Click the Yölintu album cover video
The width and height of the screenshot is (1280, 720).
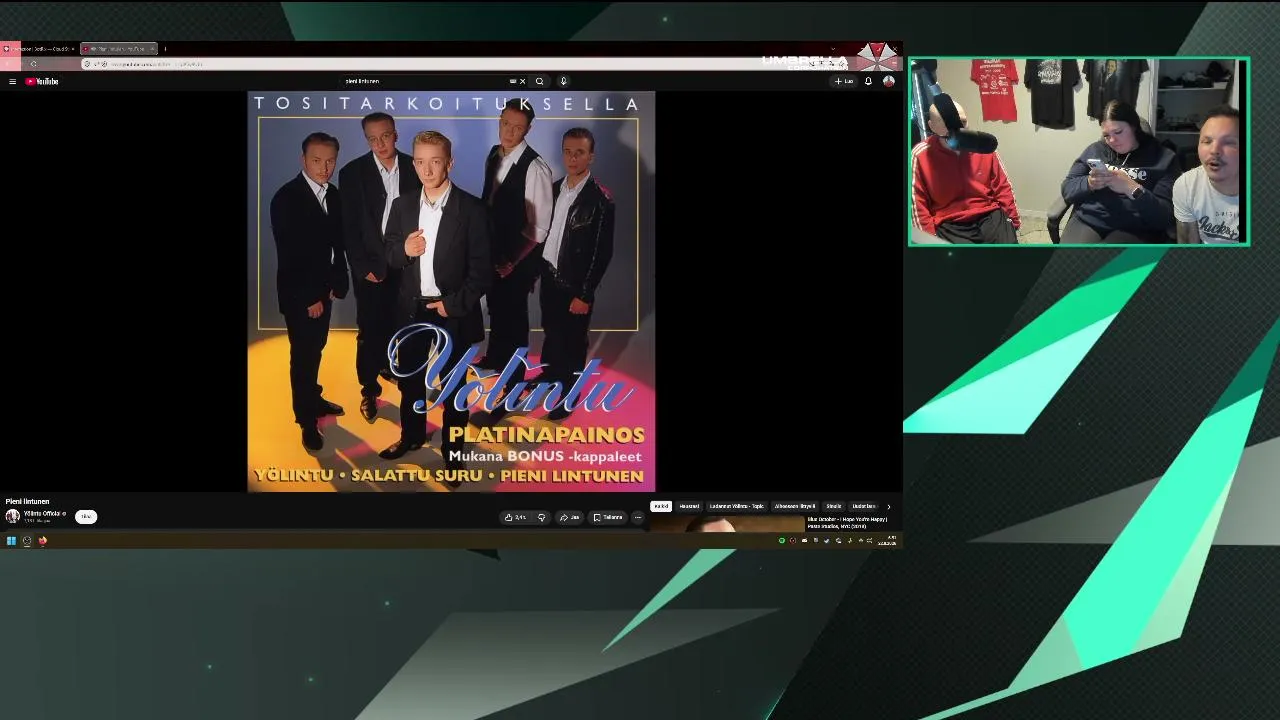click(x=451, y=291)
